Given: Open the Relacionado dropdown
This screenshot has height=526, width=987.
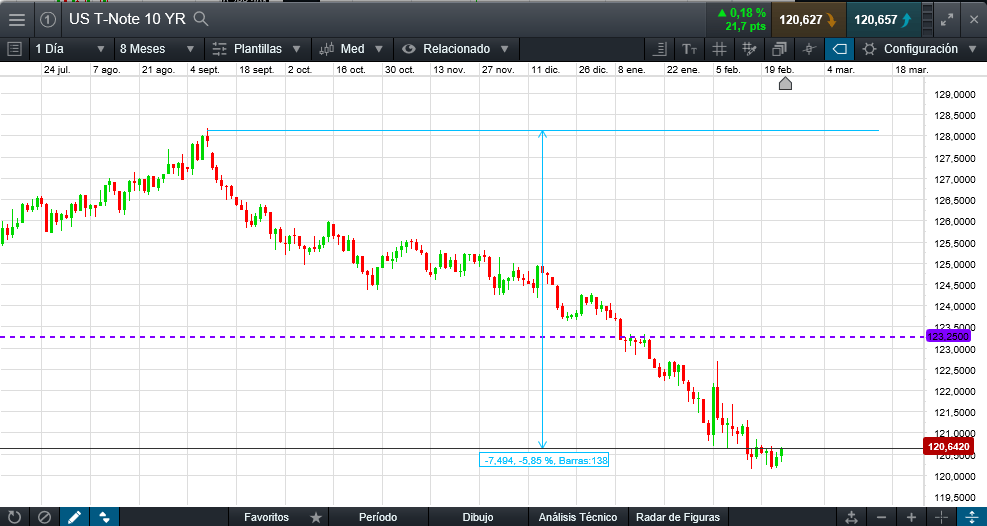Looking at the screenshot, I should click(456, 49).
